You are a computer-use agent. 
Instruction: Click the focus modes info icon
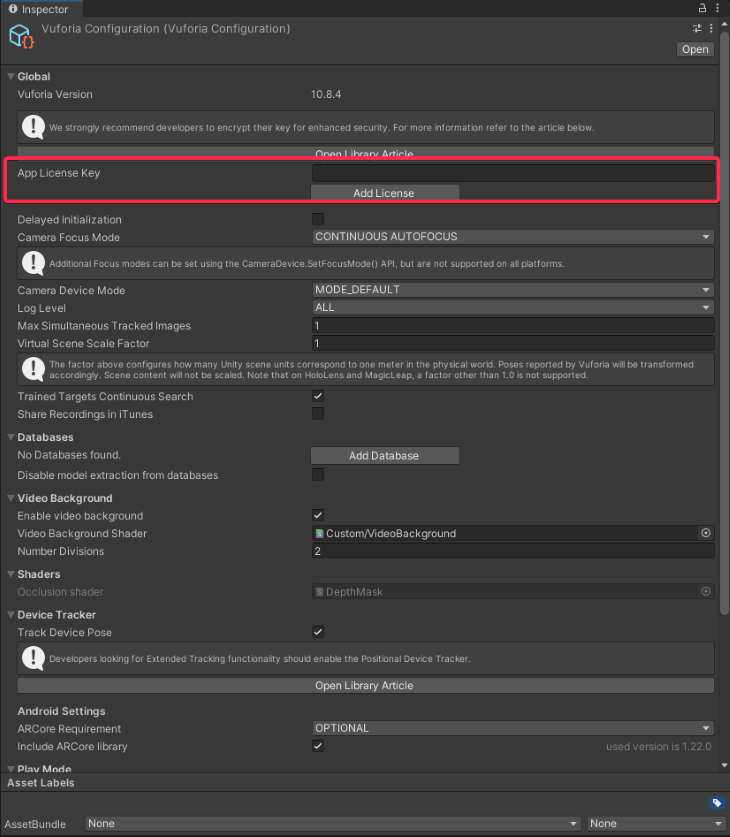tap(33, 263)
